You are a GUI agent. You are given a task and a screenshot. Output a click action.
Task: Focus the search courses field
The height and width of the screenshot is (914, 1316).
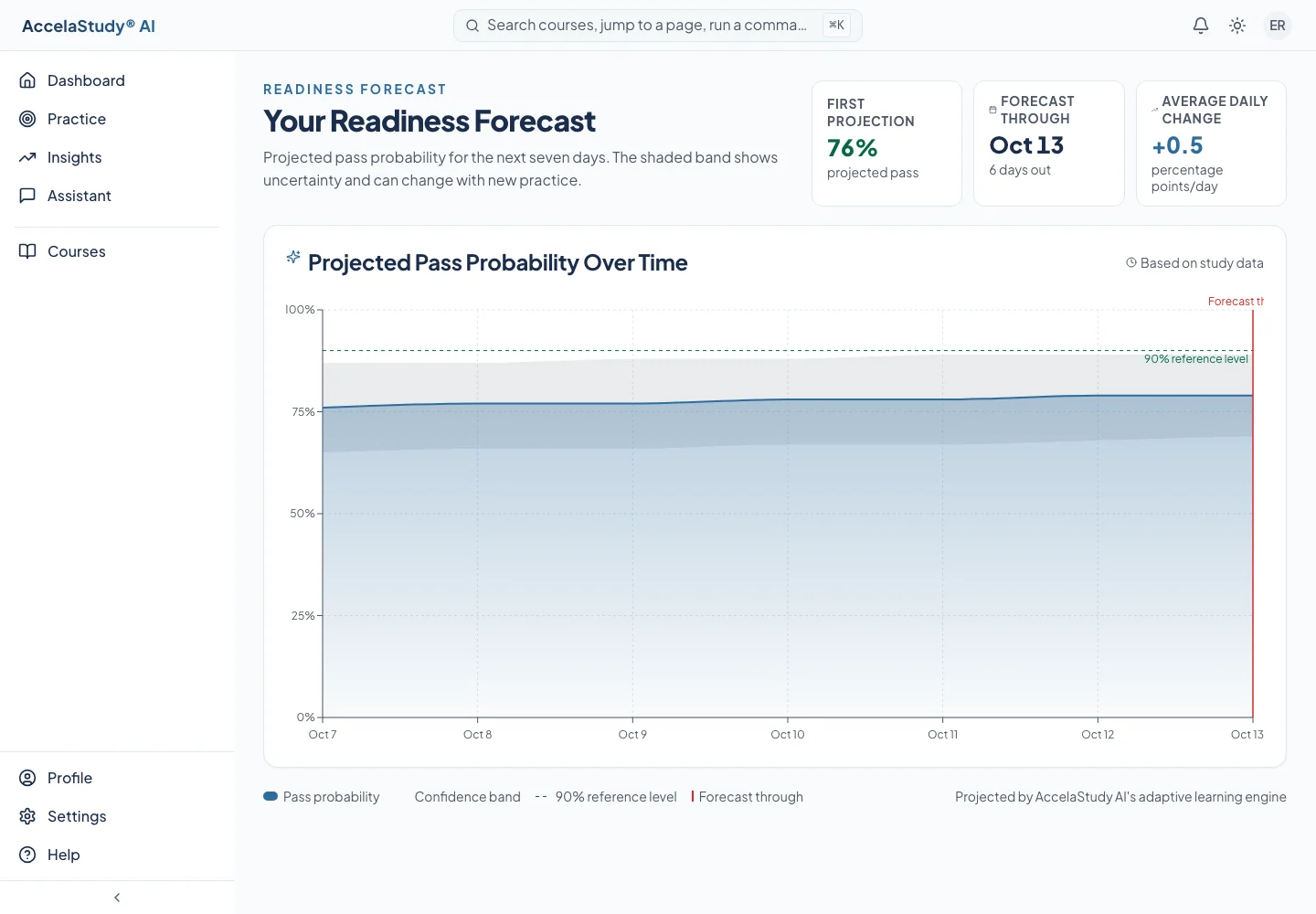pyautogui.click(x=657, y=26)
